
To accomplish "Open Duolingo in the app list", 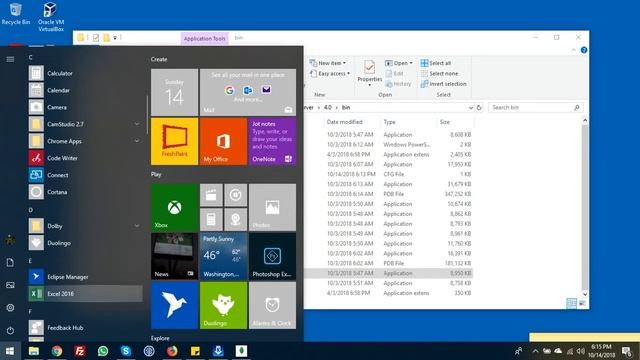I will (85, 243).
